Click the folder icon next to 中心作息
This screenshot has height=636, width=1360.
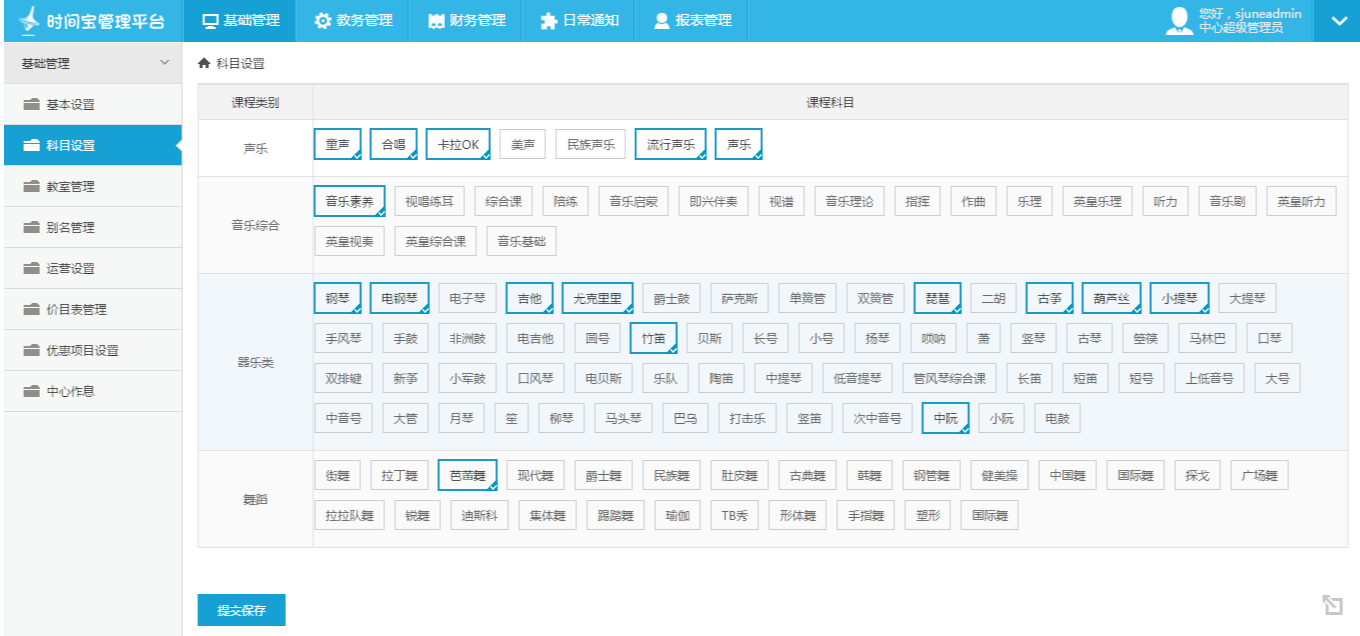(31, 392)
